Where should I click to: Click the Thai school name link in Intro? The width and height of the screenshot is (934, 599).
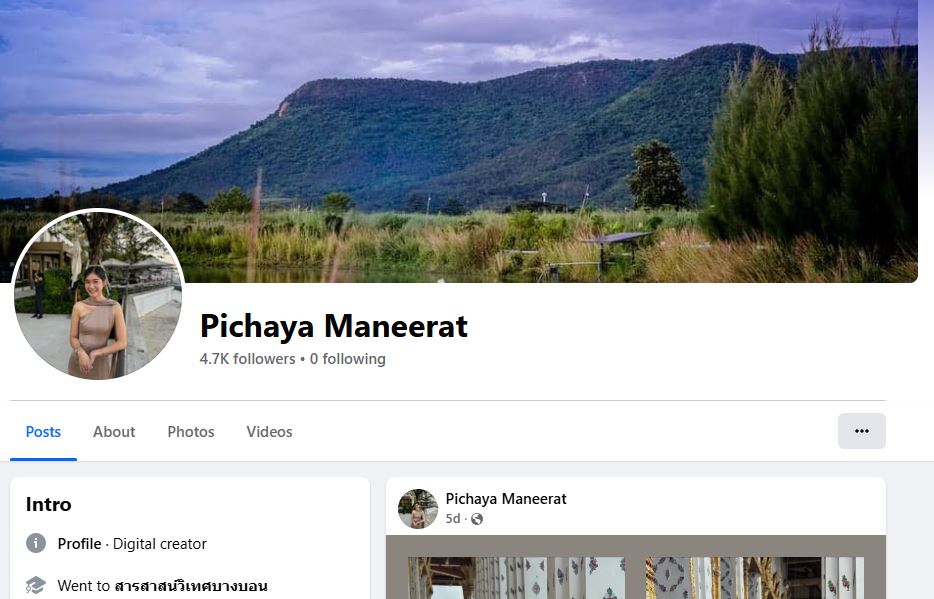(x=191, y=586)
